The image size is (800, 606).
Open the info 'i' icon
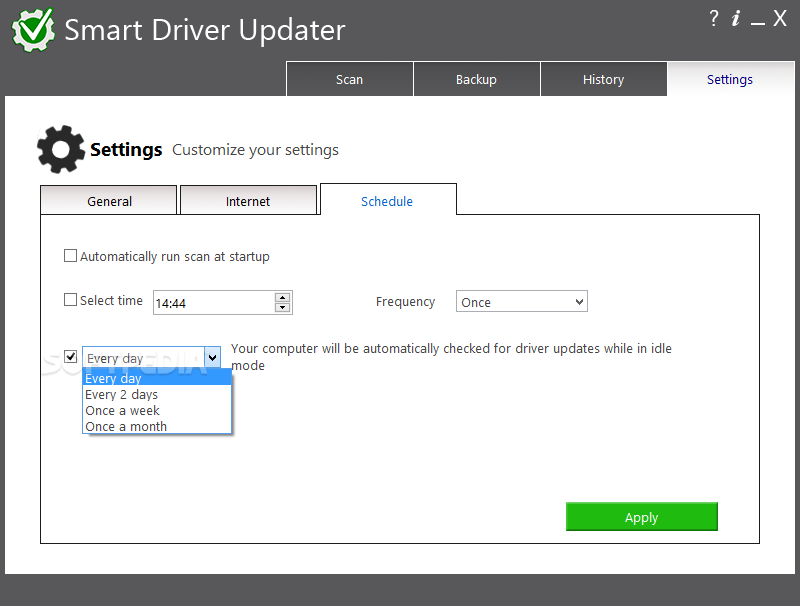point(736,18)
